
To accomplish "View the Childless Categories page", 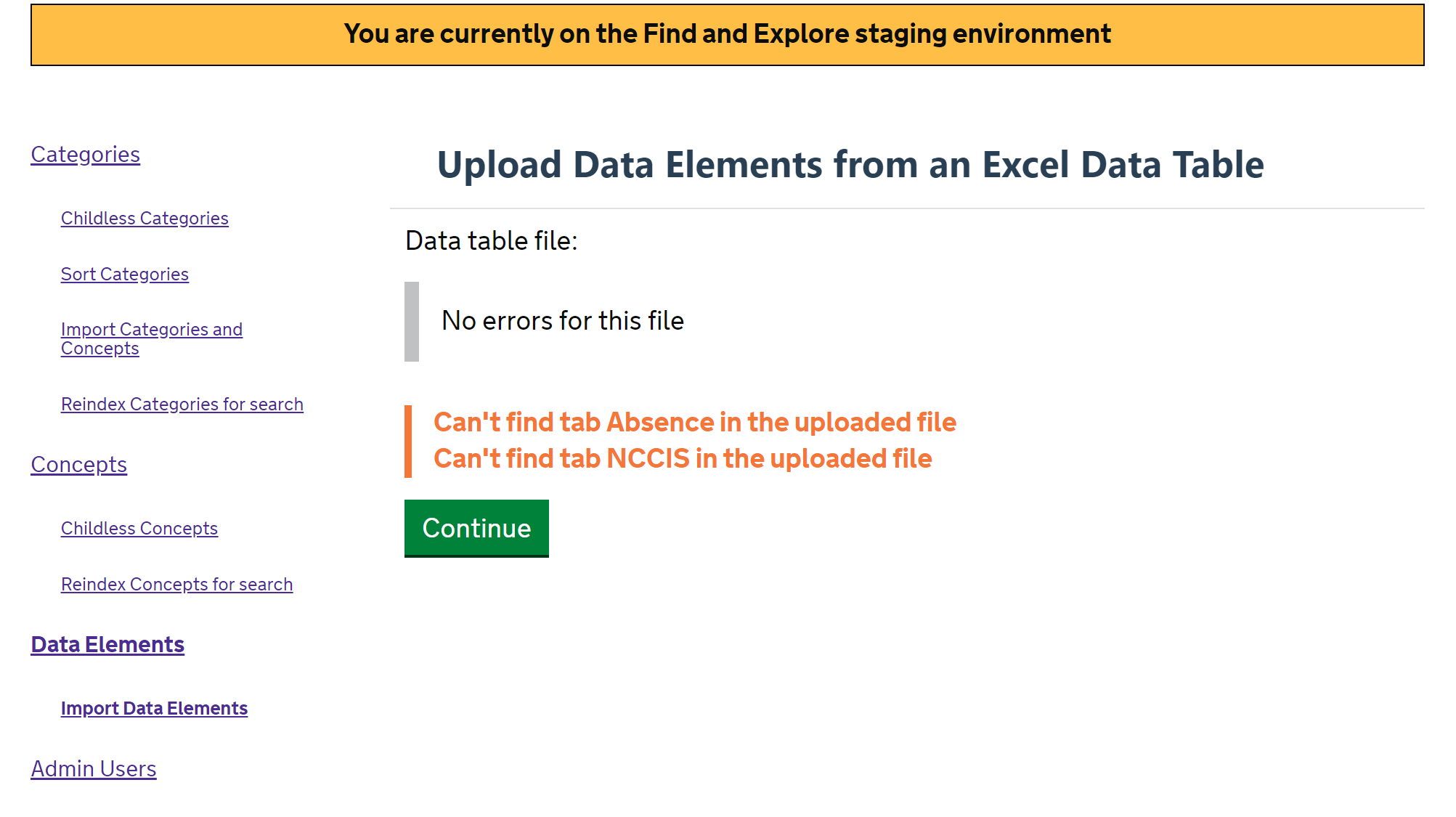I will point(145,218).
